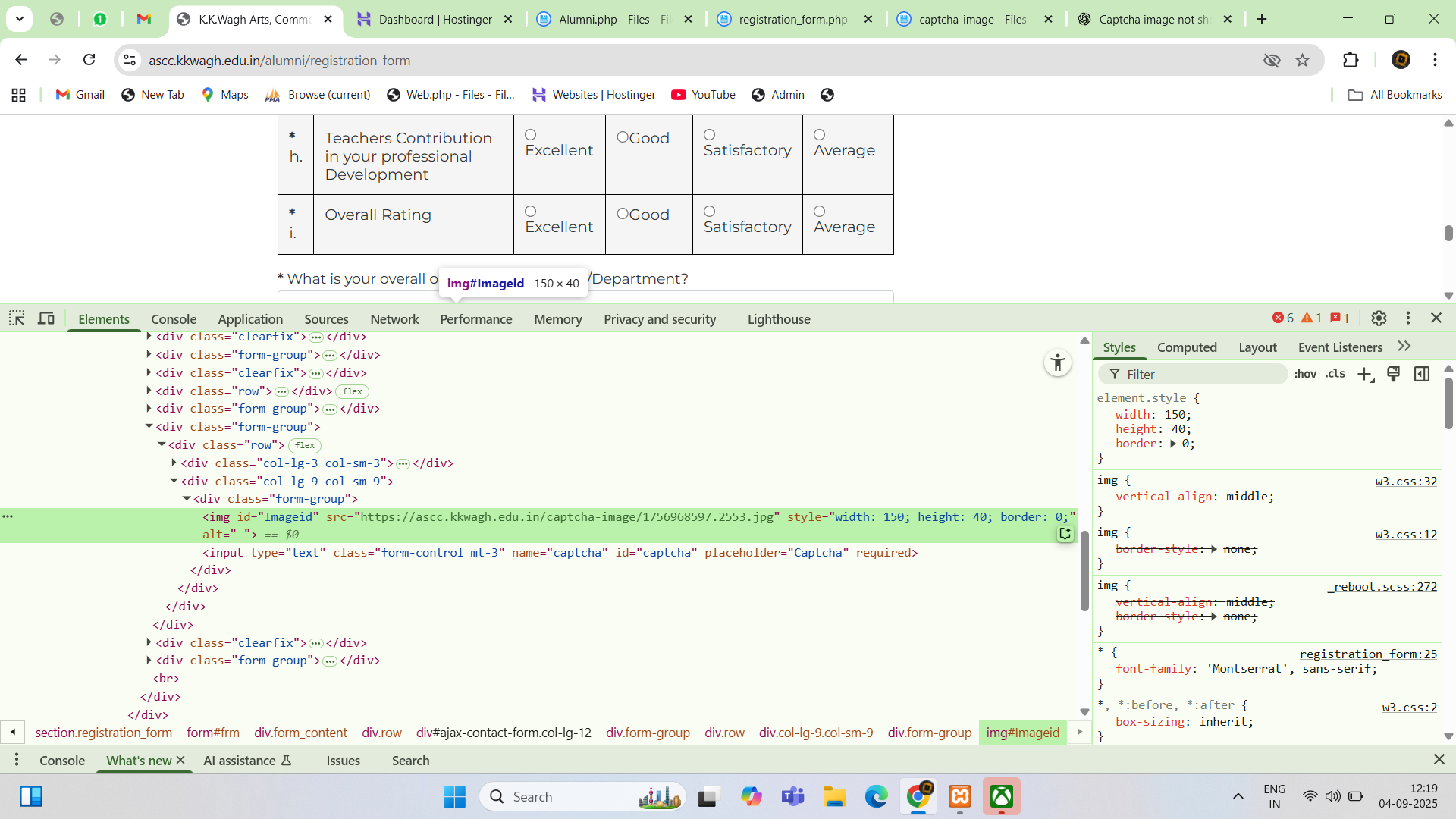The height and width of the screenshot is (819, 1456).
Task: Open the Sources tab
Action: point(326,319)
